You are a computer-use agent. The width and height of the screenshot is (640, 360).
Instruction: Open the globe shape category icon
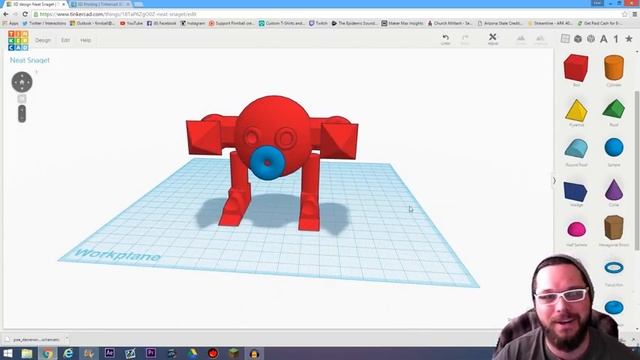[591, 39]
